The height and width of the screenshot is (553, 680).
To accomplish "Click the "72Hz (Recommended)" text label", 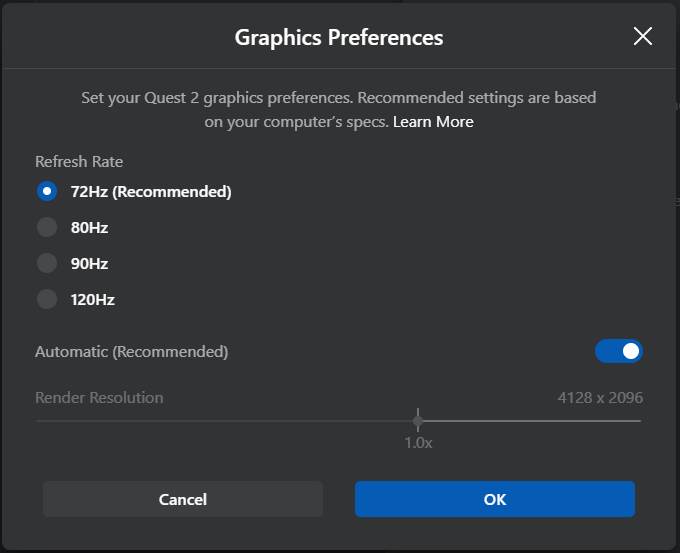I will [151, 191].
